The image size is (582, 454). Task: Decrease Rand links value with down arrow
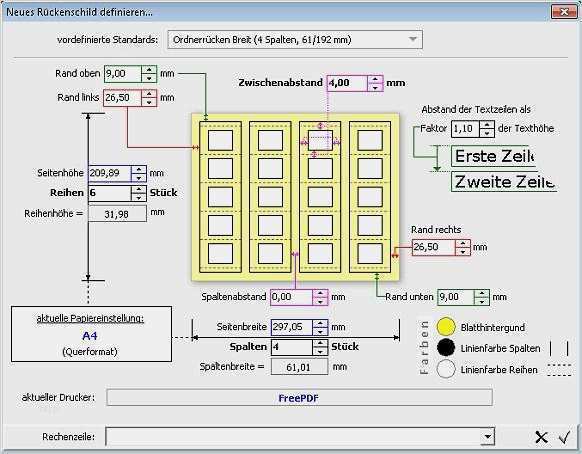[149, 102]
